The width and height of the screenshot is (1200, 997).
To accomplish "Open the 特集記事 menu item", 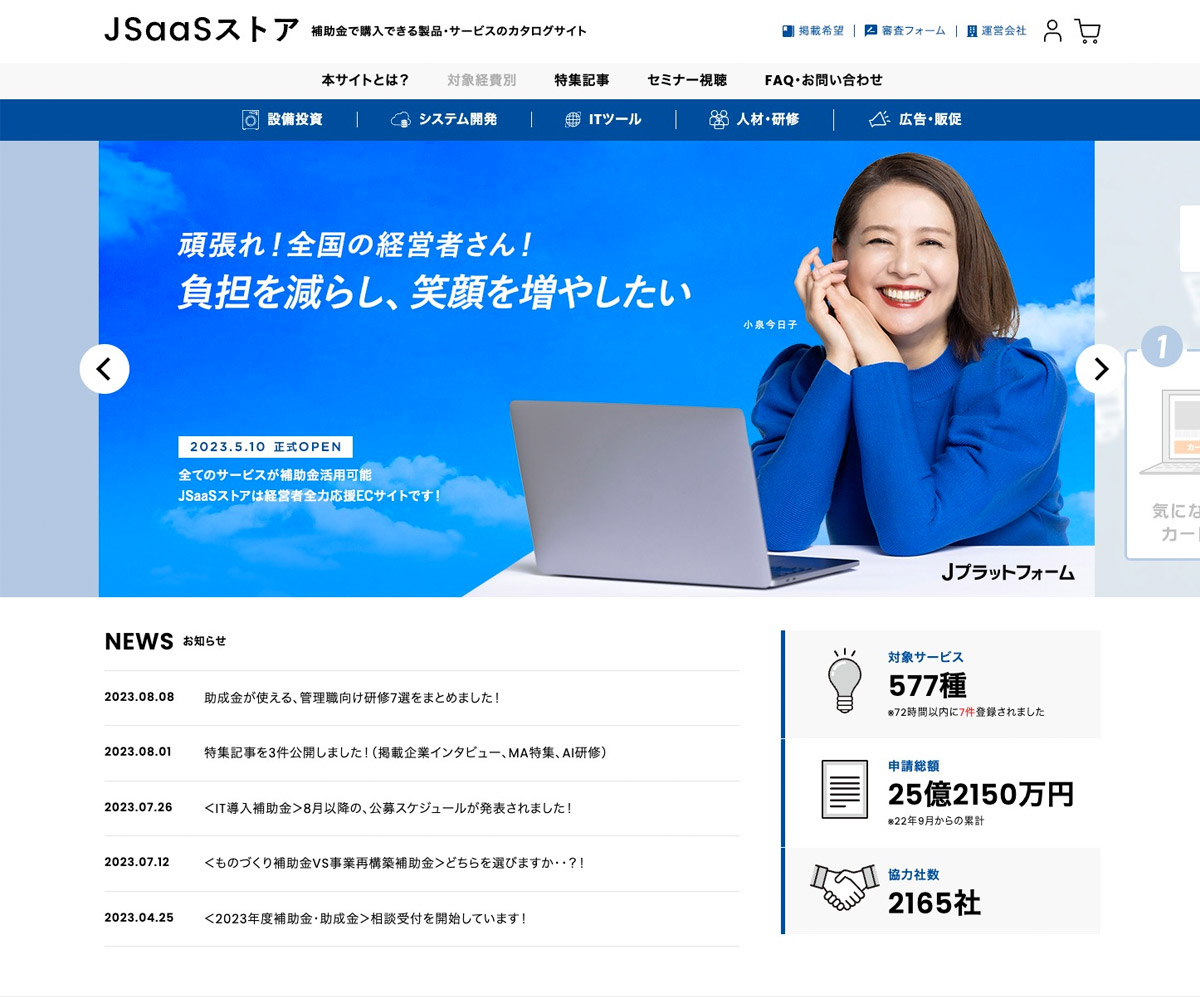I will coord(582,80).
